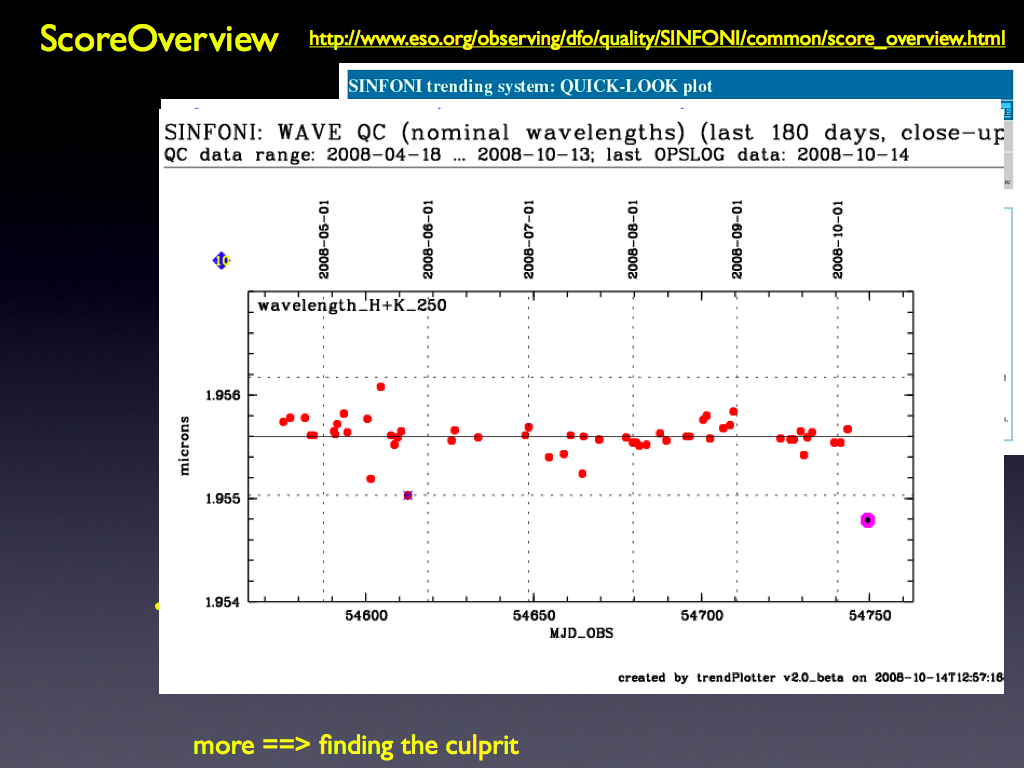Click the 2008-09-01 date label
This screenshot has width=1024, height=768.
737,239
